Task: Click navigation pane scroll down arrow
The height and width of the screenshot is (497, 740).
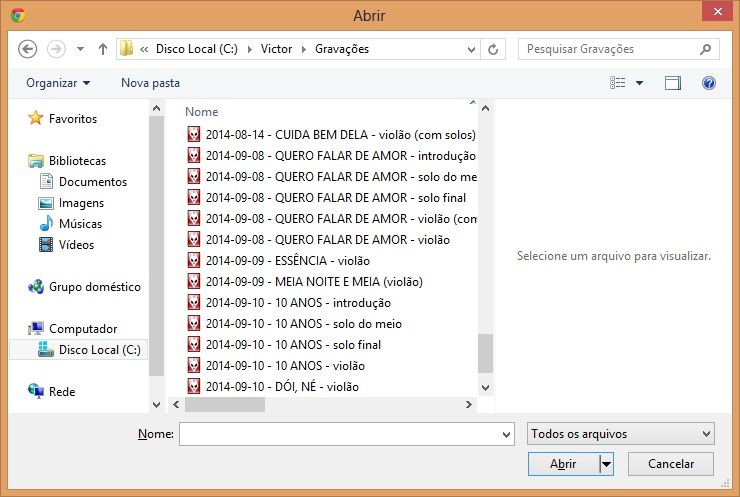Action: point(156,404)
